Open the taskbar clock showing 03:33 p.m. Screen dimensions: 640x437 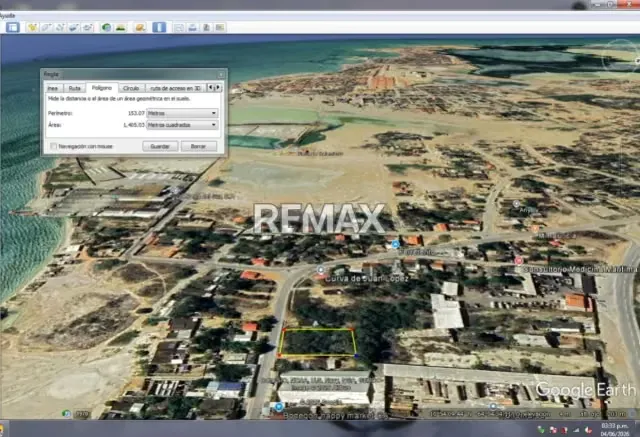point(614,430)
